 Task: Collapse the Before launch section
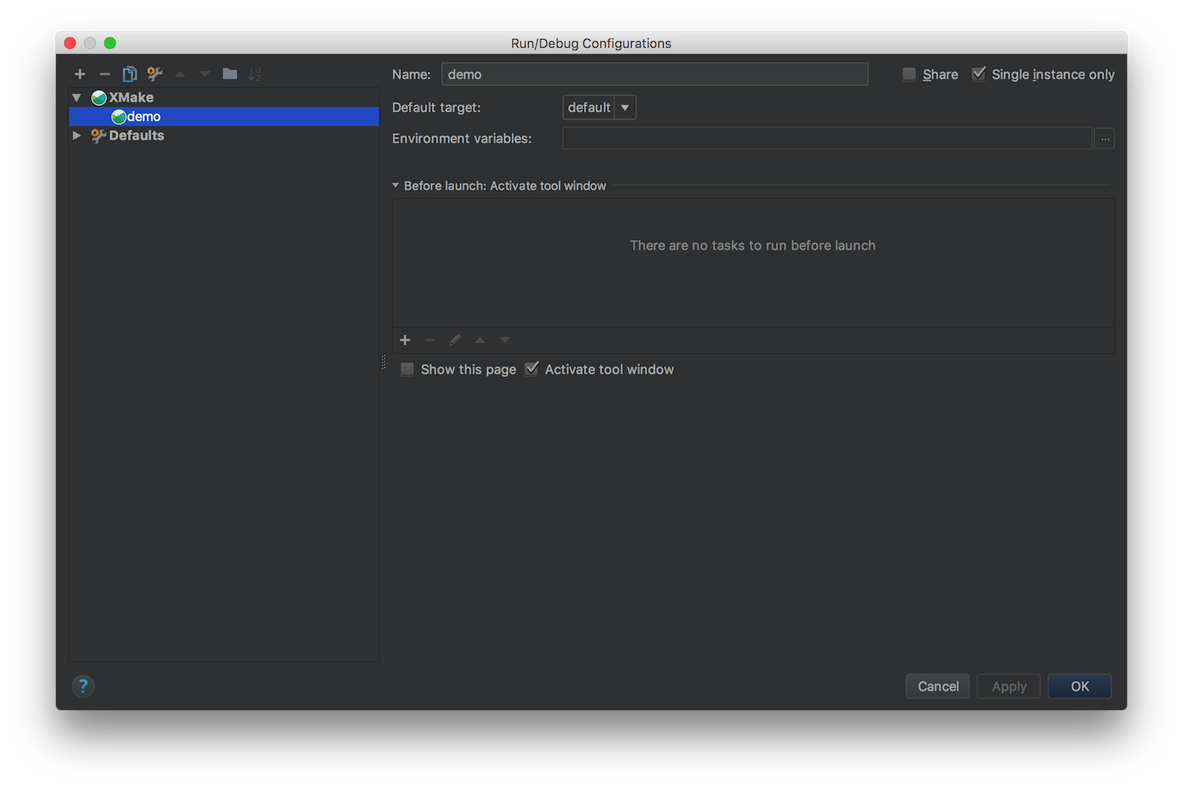(395, 186)
